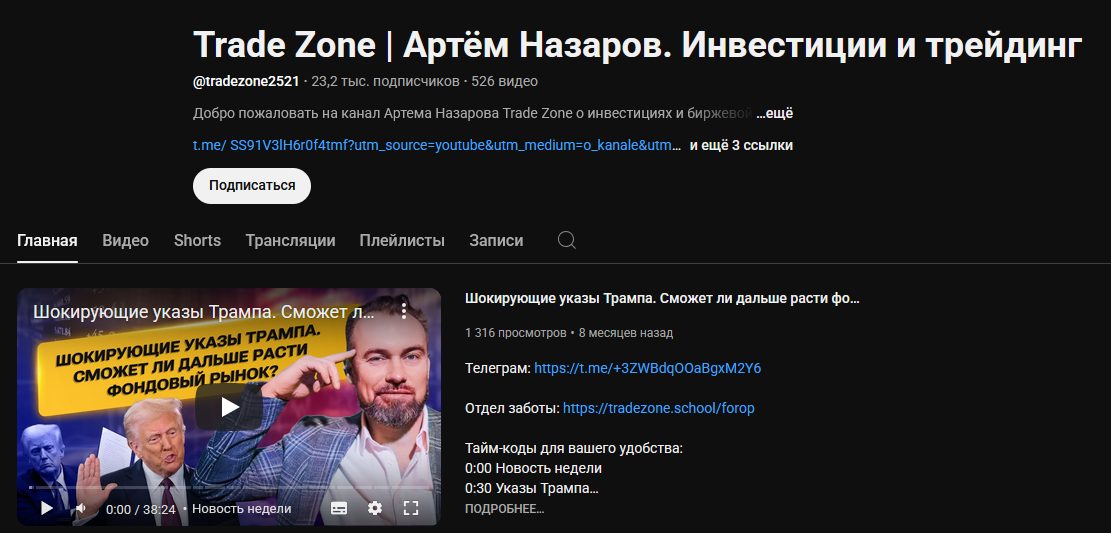1111x533 pixels.
Task: Play the featured video with center play button
Action: click(x=229, y=406)
